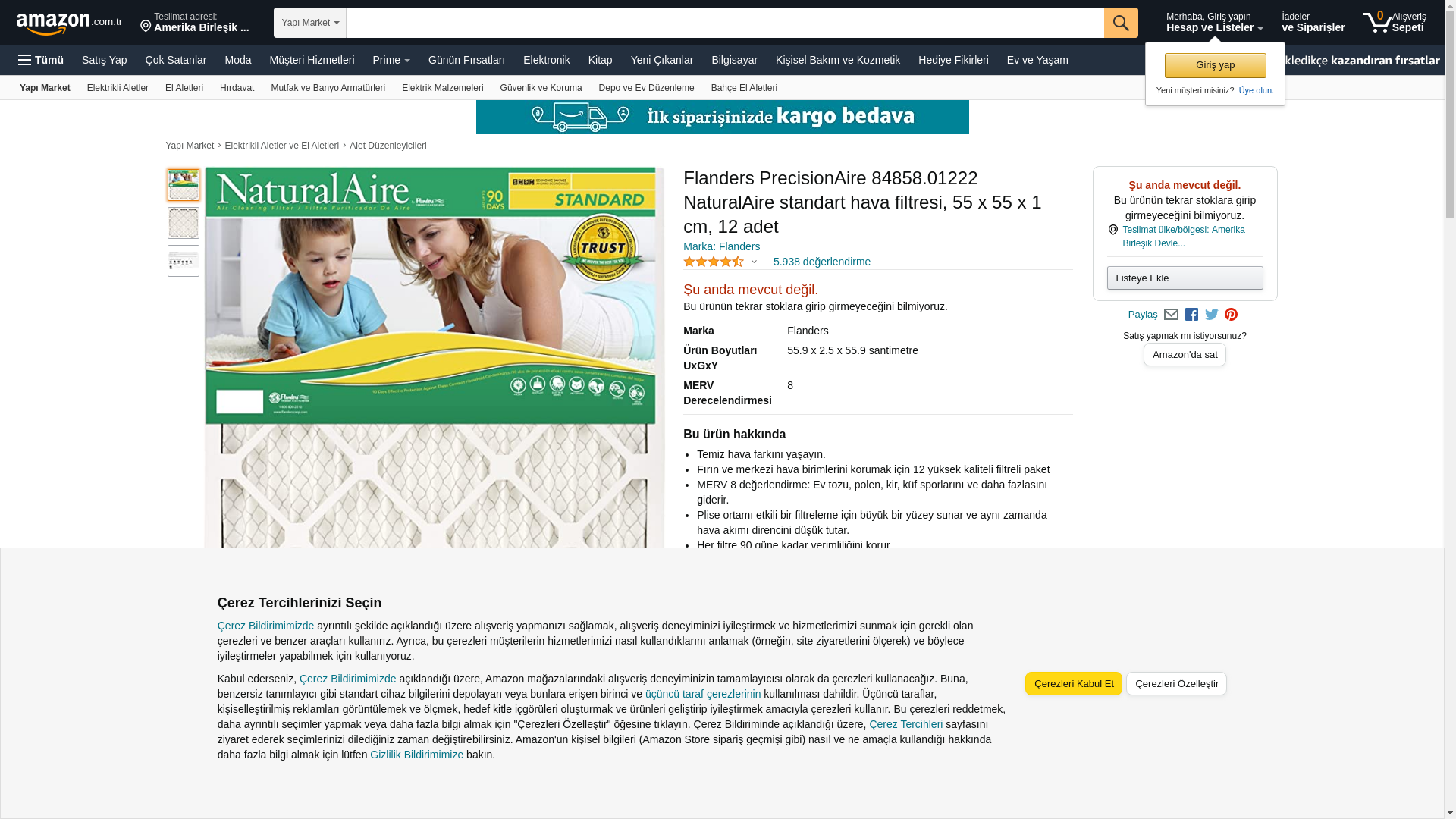Click the search magnifier button
Viewport: 1456px width, 819px height.
pyautogui.click(x=1121, y=23)
